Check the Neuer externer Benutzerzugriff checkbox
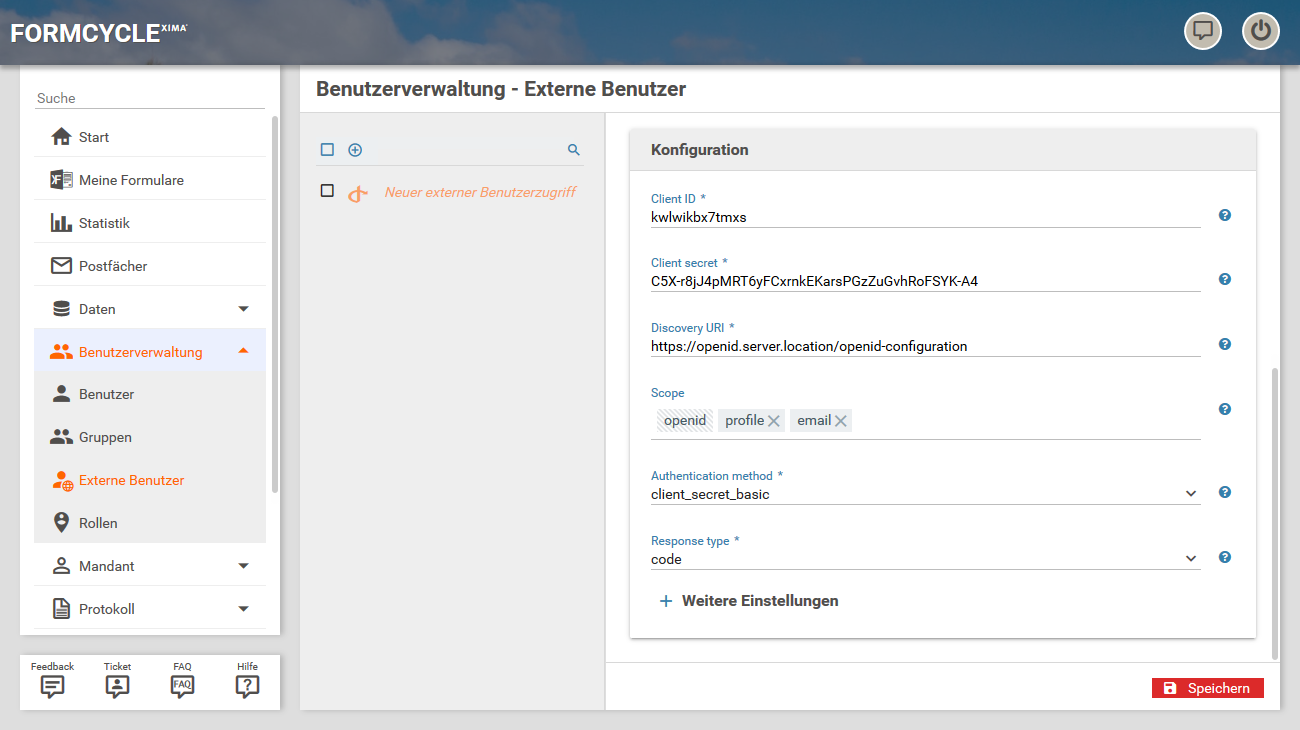The width and height of the screenshot is (1300, 730). [x=327, y=191]
